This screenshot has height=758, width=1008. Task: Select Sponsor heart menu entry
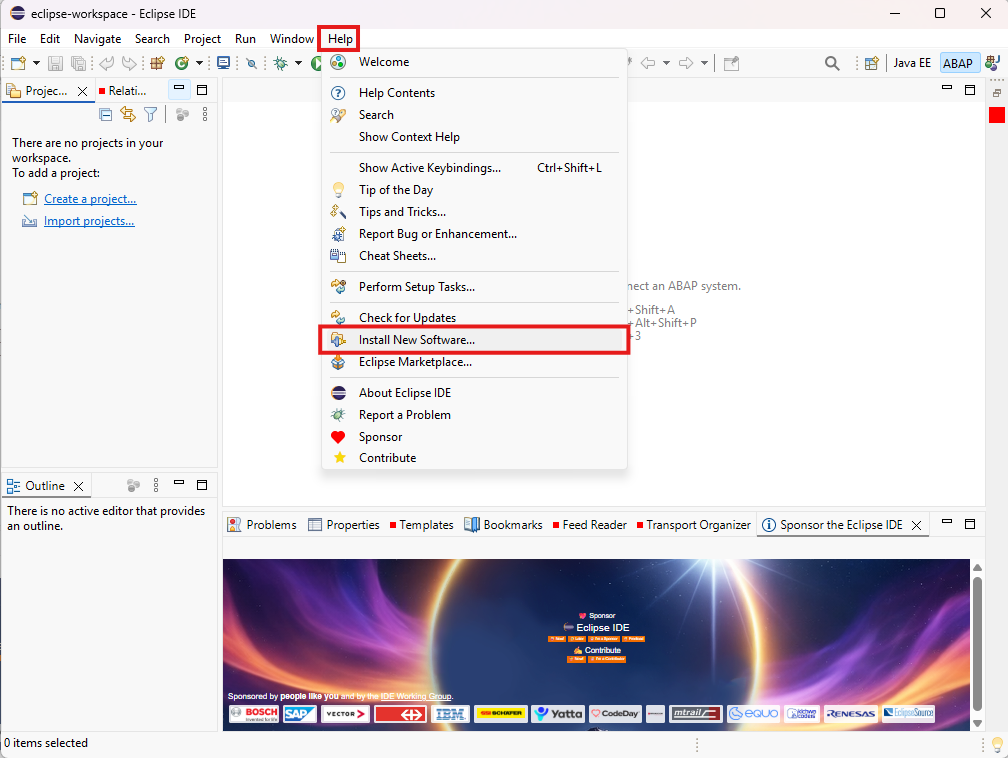tap(474, 437)
